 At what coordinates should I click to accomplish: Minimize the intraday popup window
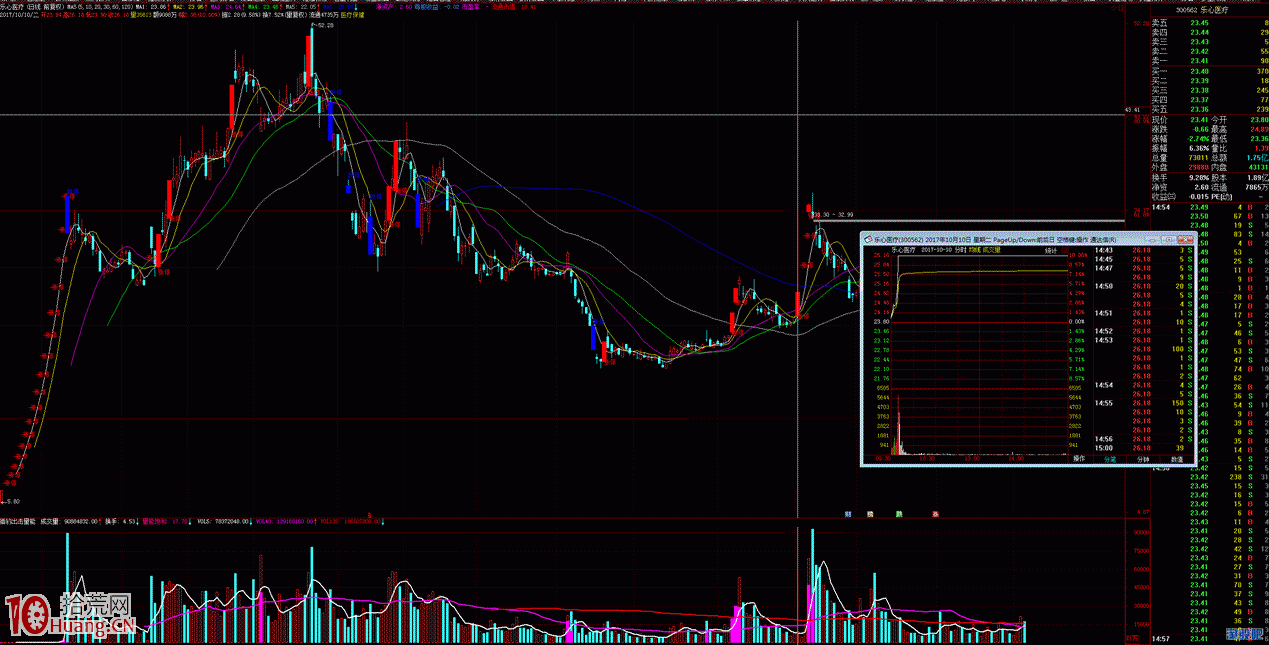pos(1150,240)
